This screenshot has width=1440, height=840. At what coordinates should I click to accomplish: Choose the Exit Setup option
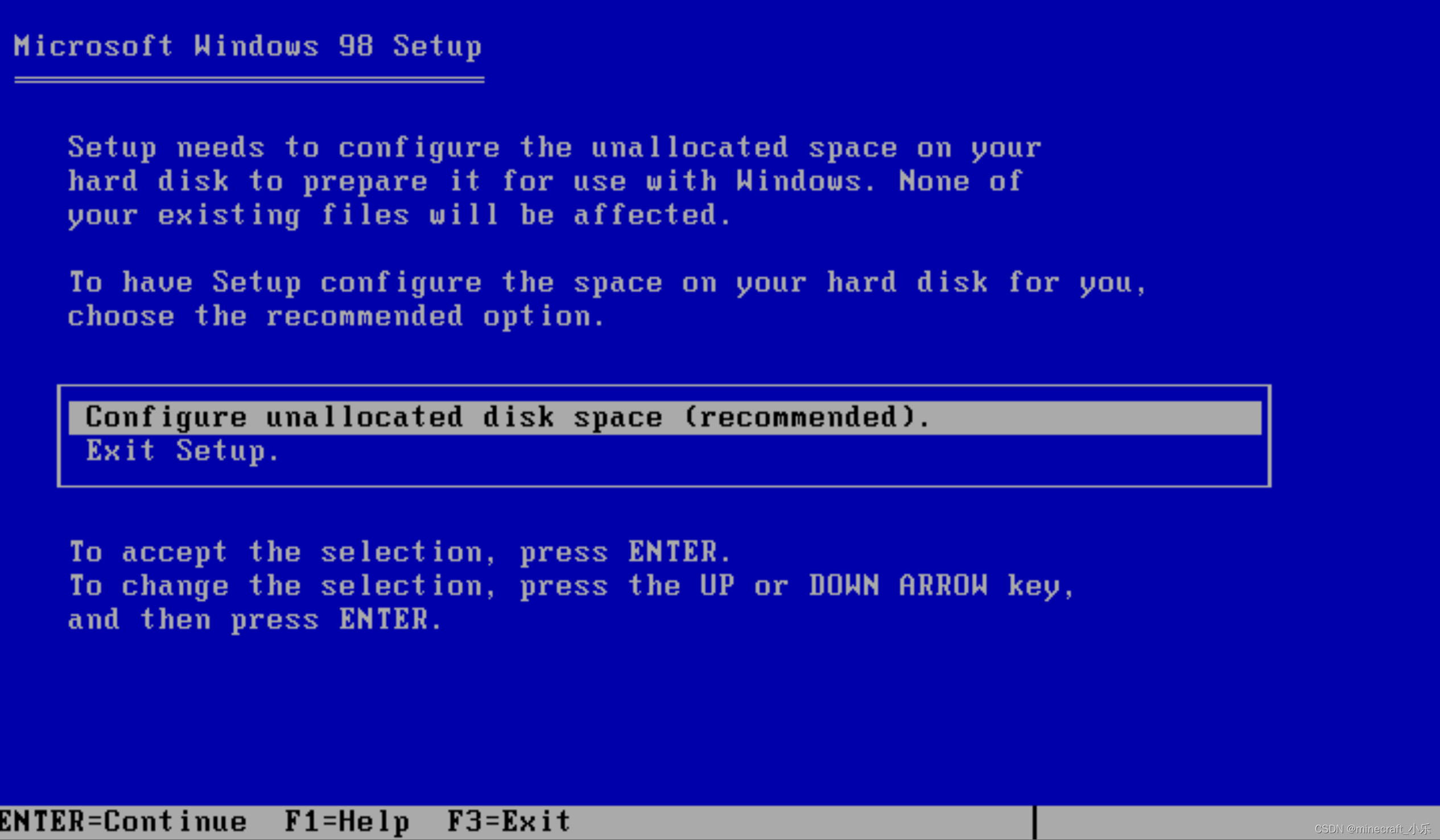(x=183, y=451)
